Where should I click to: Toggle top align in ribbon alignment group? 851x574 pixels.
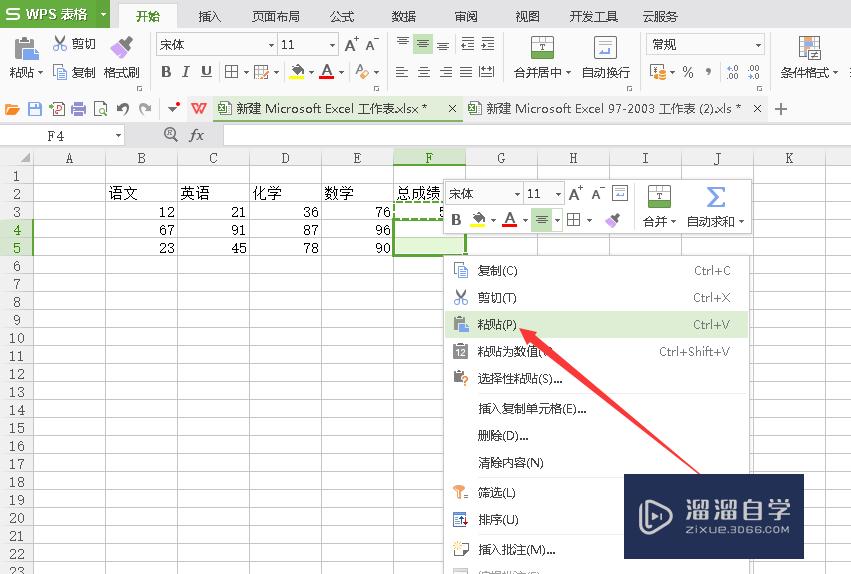point(403,44)
